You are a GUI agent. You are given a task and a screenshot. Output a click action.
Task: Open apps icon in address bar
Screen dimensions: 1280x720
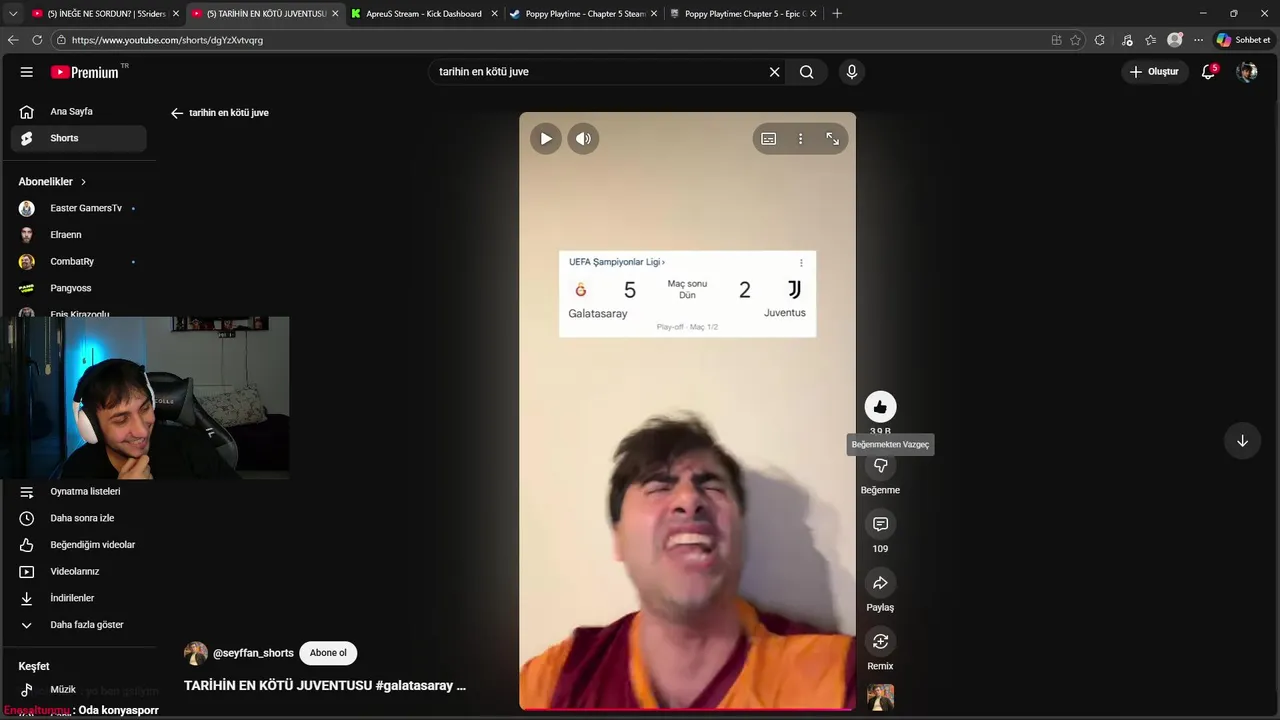pos(1056,40)
